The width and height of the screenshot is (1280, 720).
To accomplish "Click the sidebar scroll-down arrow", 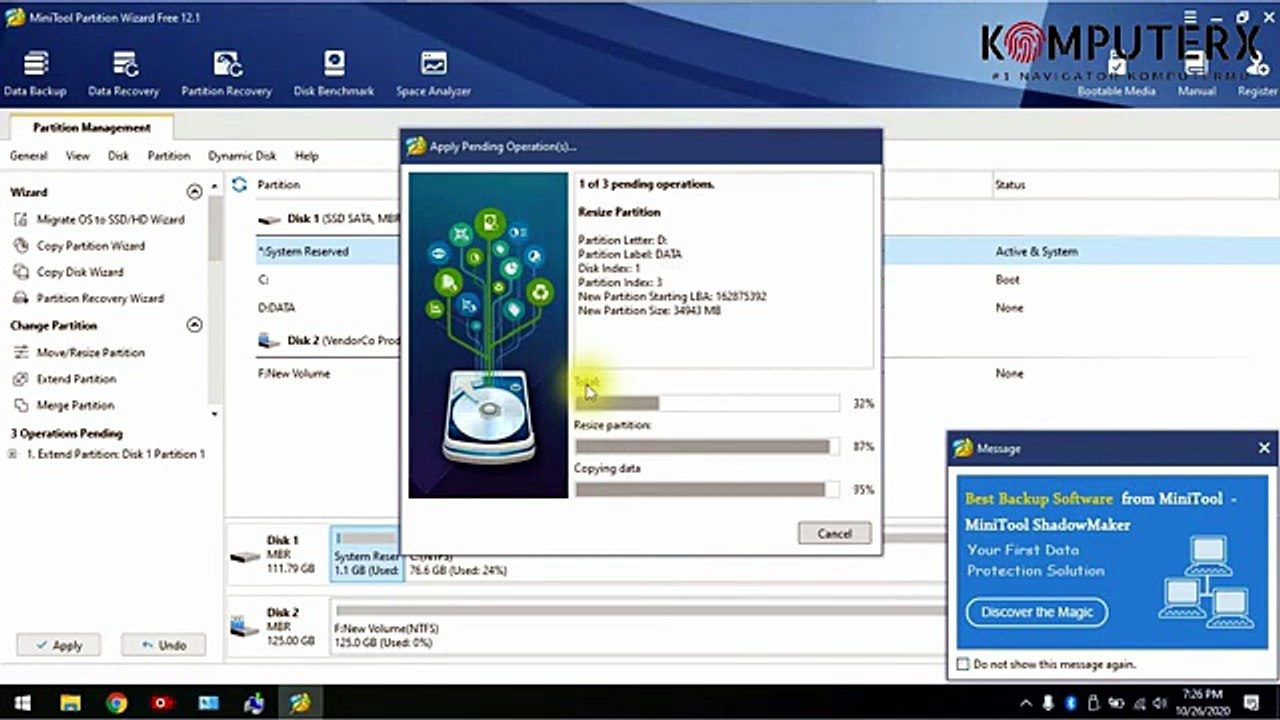I will click(x=215, y=412).
